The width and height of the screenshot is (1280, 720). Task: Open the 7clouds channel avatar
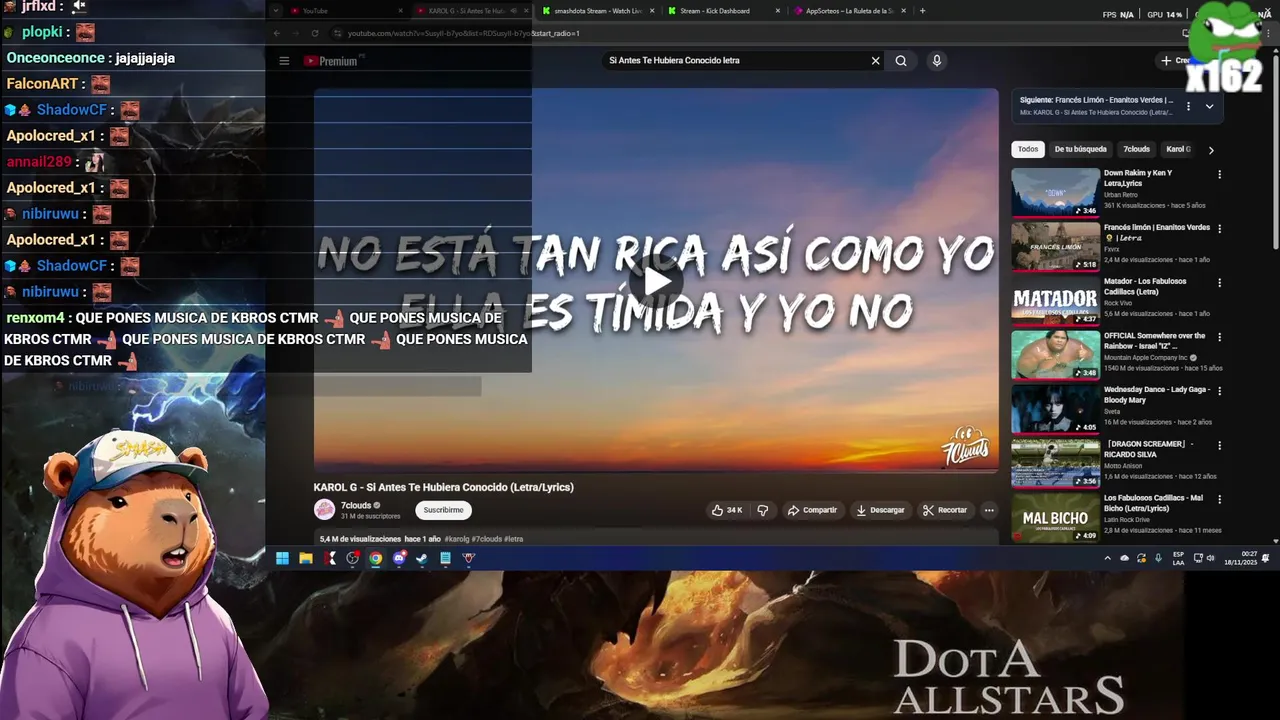(x=324, y=510)
